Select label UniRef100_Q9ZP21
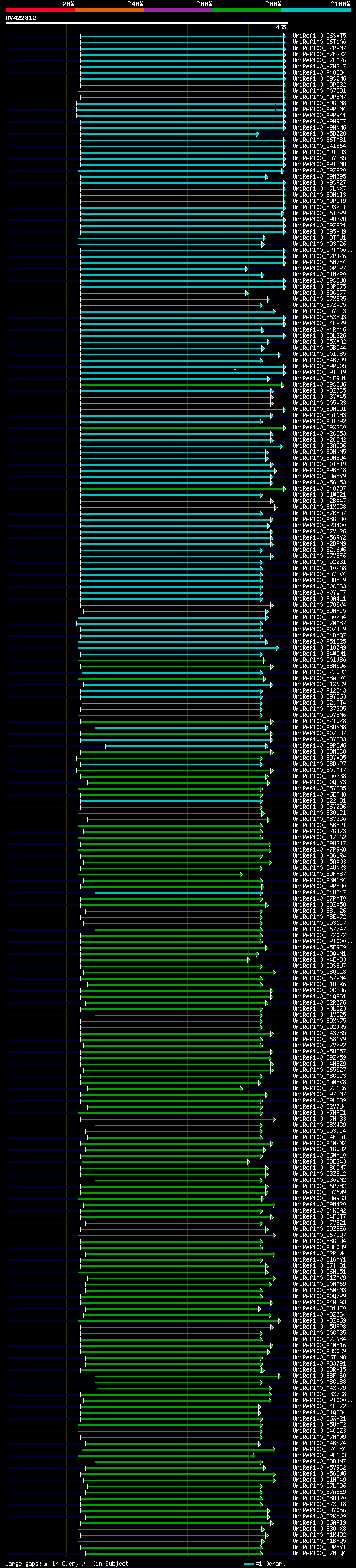Screen dimensions: 356x1568 (x=319, y=226)
